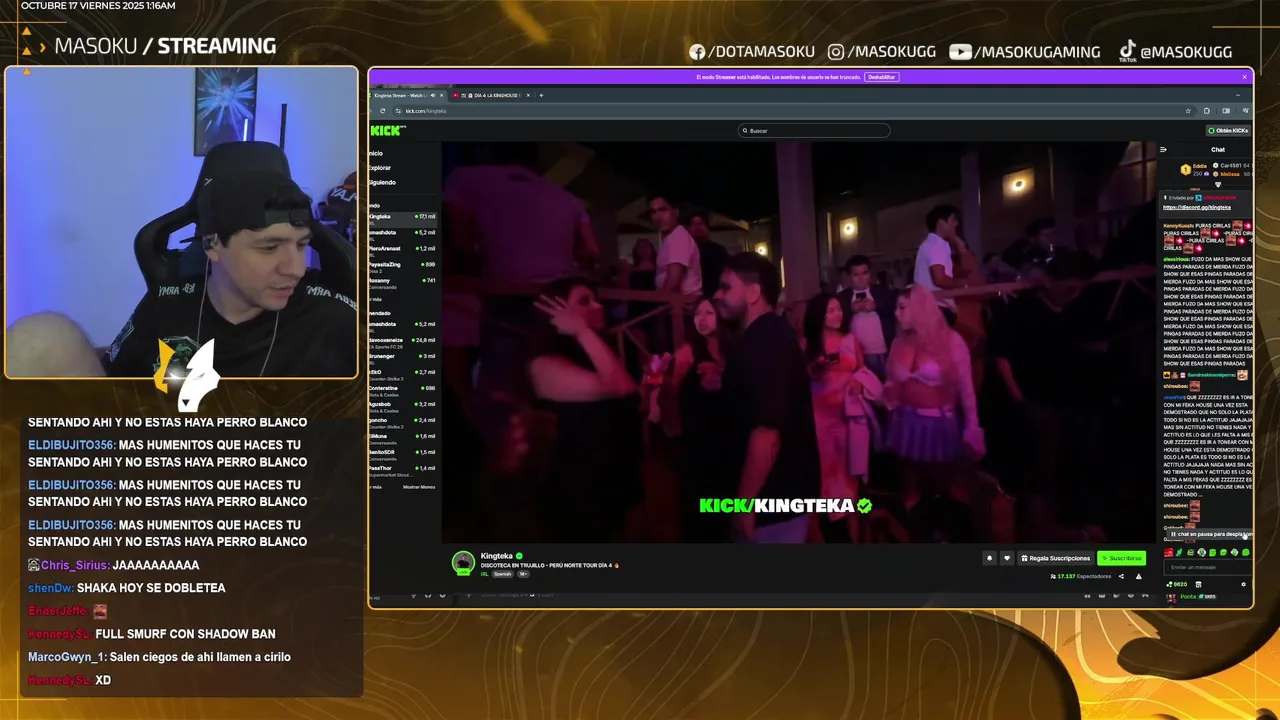This screenshot has width=1280, height=720.
Task: Collapse the chat panel with the arrow icon
Action: tap(1163, 150)
